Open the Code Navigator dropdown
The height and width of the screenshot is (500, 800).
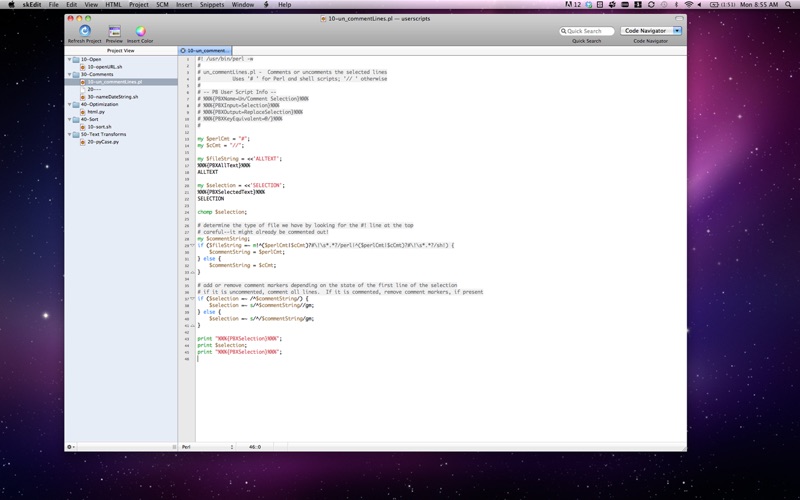pos(651,31)
